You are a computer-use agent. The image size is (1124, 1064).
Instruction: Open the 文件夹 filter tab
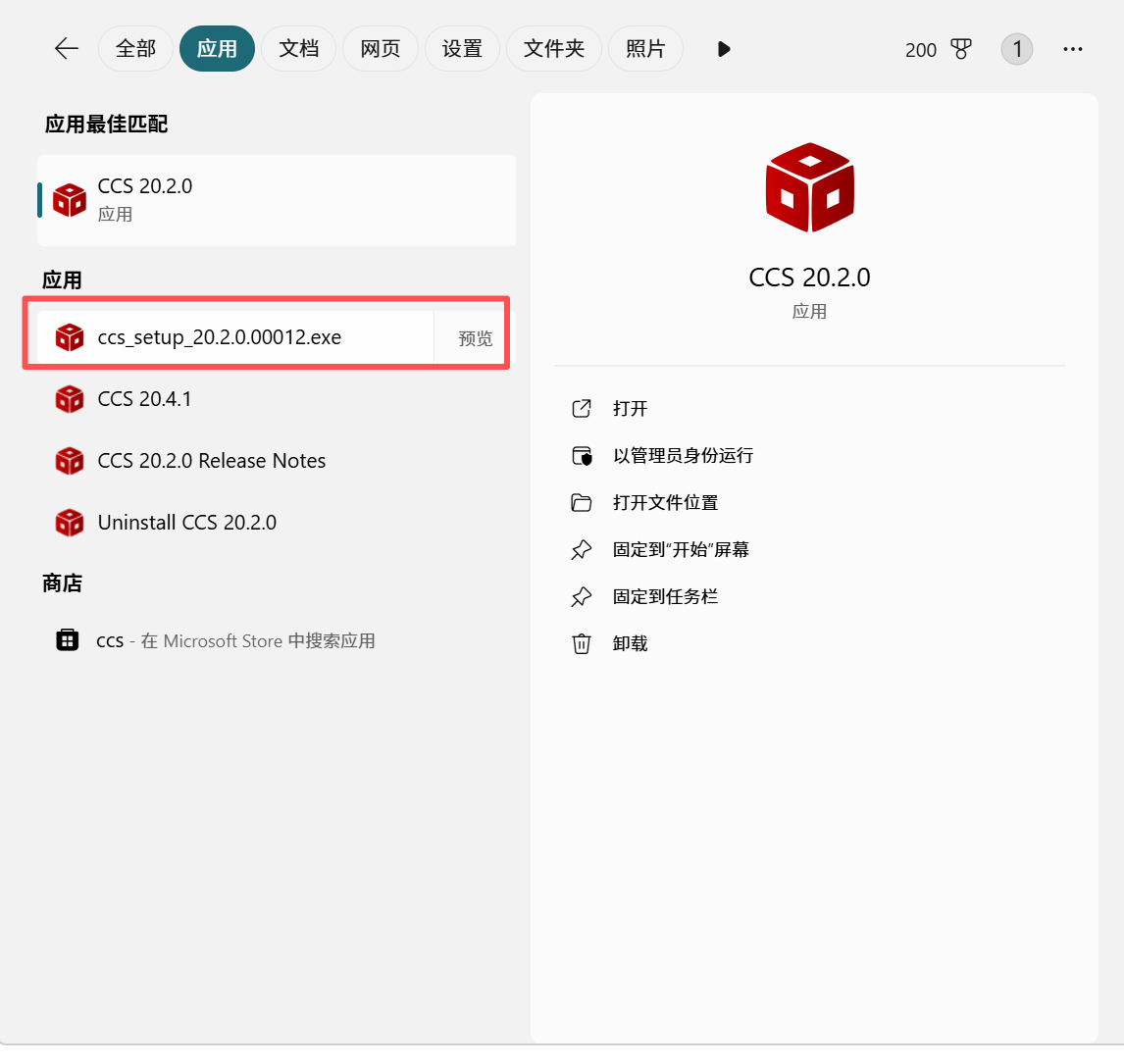(553, 49)
